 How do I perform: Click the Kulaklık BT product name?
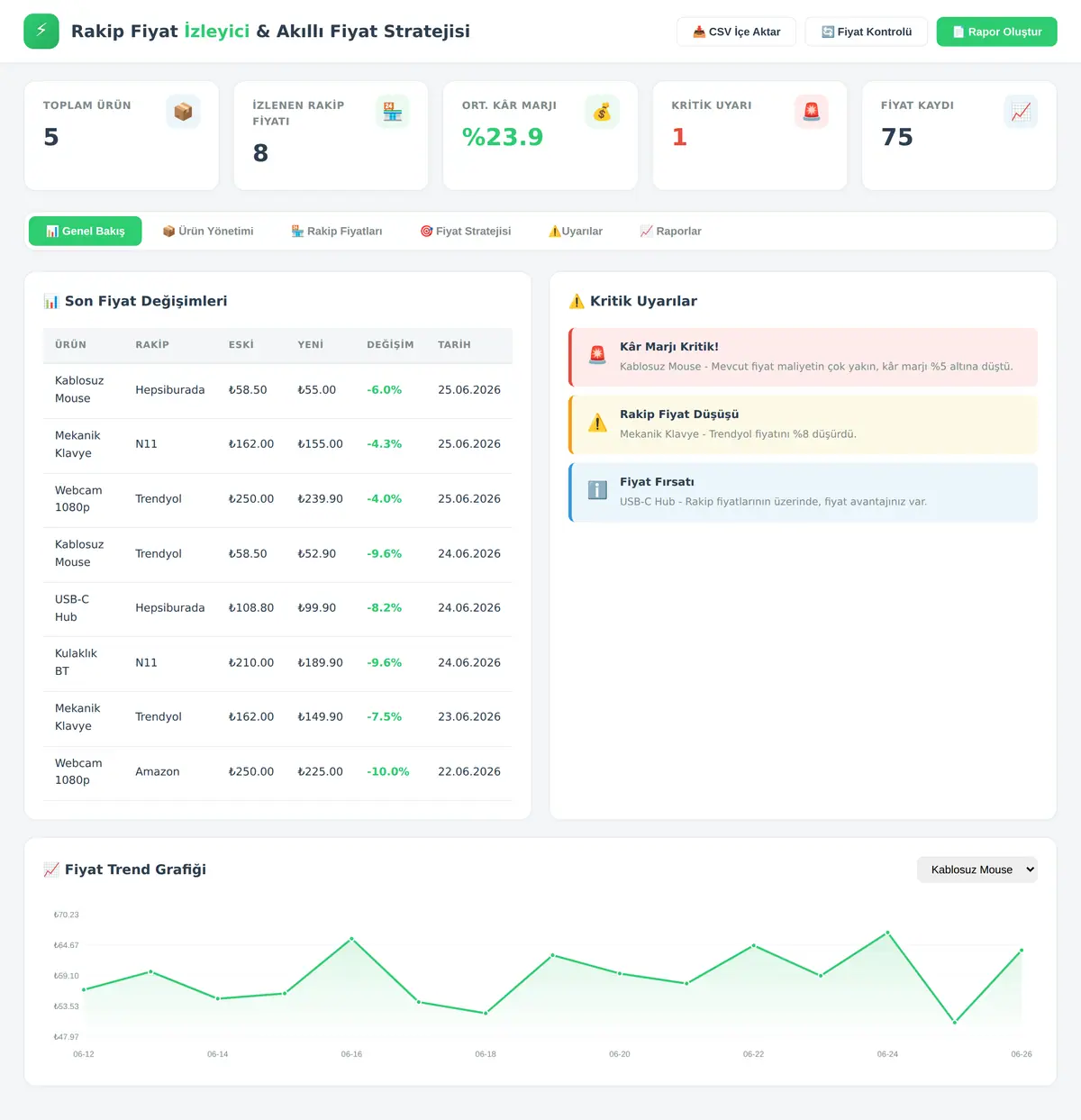coord(76,662)
